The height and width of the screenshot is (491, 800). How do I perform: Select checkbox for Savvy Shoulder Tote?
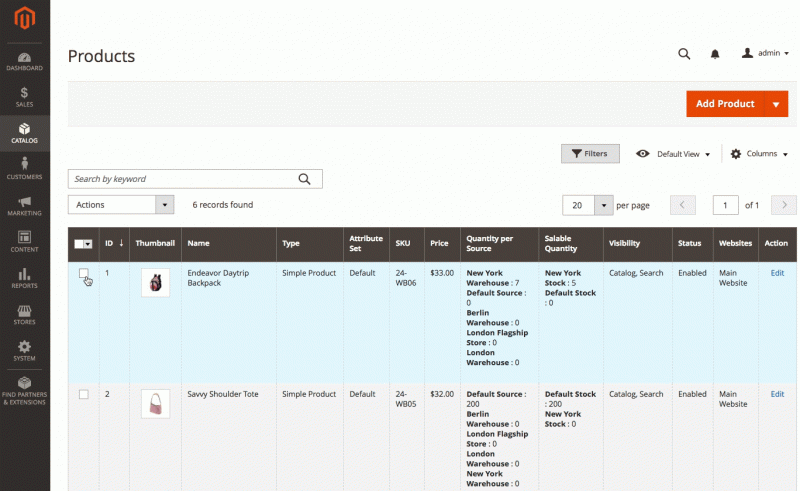(x=84, y=395)
